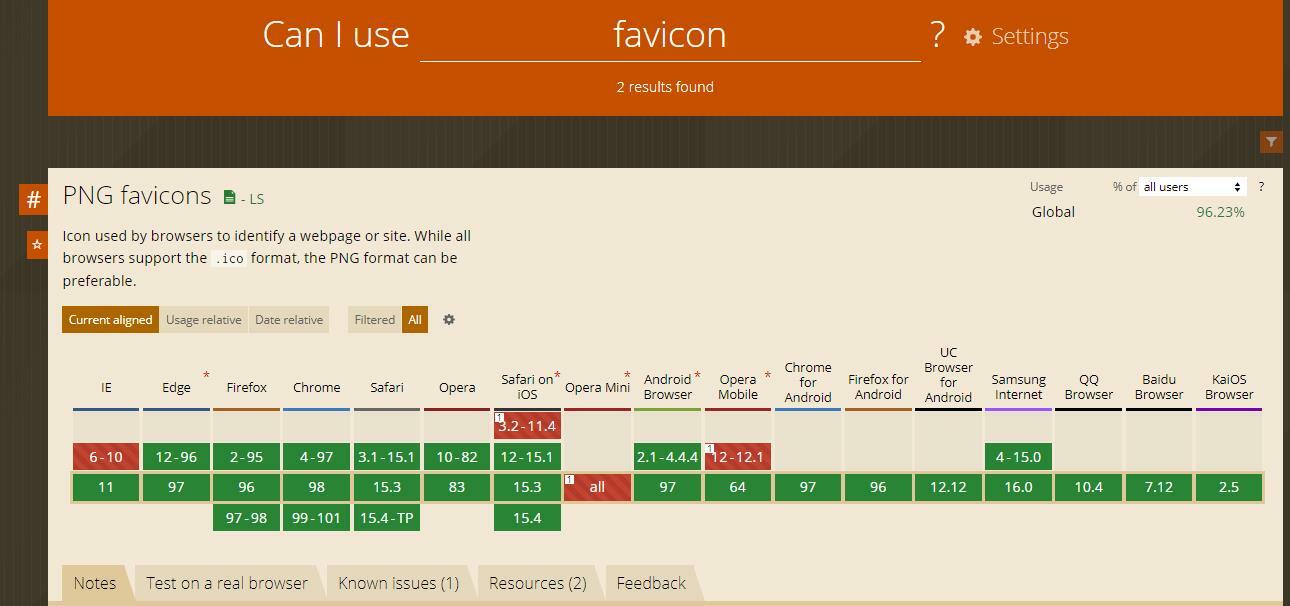Image resolution: width=1290 pixels, height=606 pixels.
Task: Switch to Date relative view
Action: (289, 320)
